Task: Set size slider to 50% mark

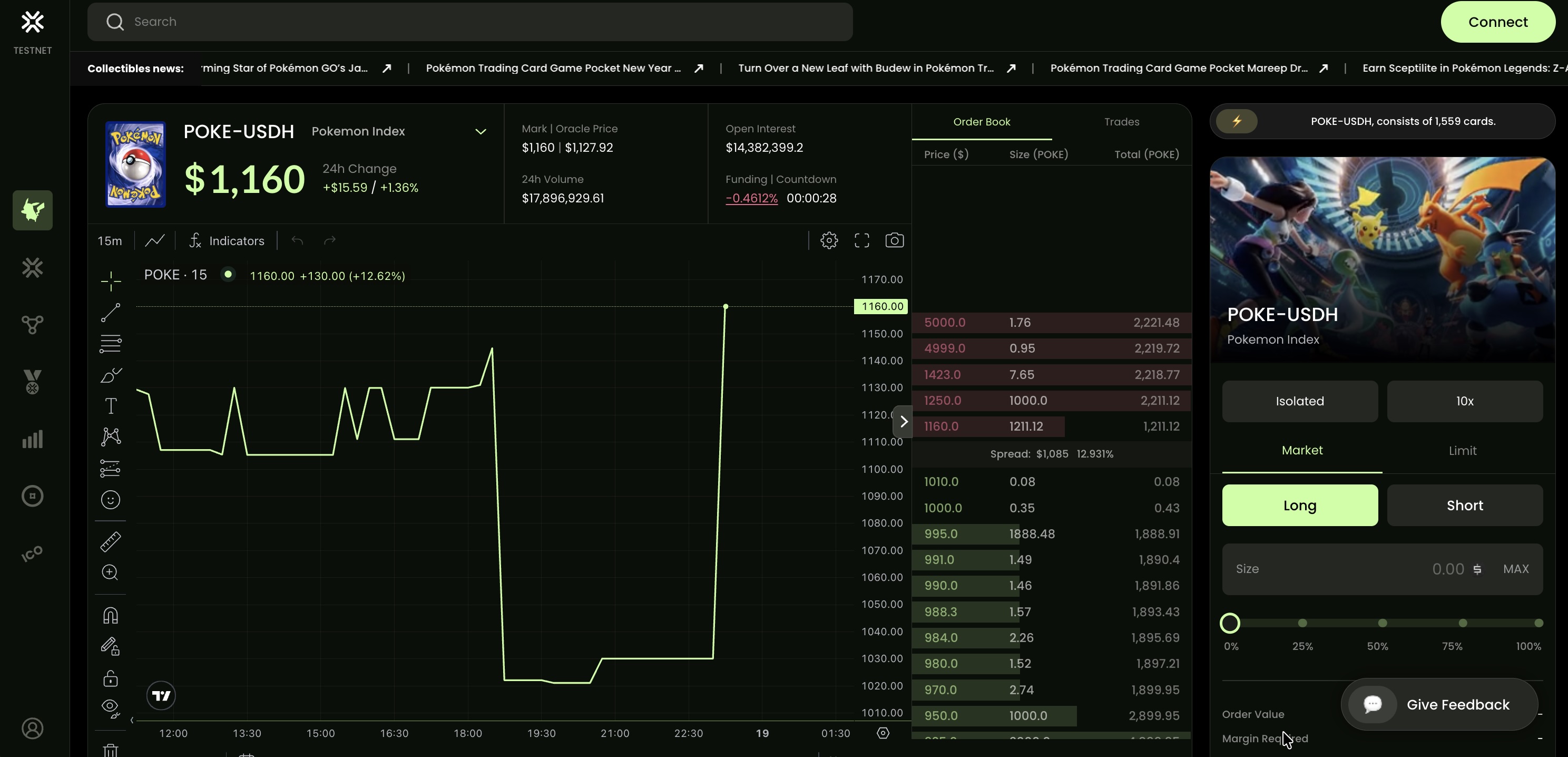Action: 1381,623
